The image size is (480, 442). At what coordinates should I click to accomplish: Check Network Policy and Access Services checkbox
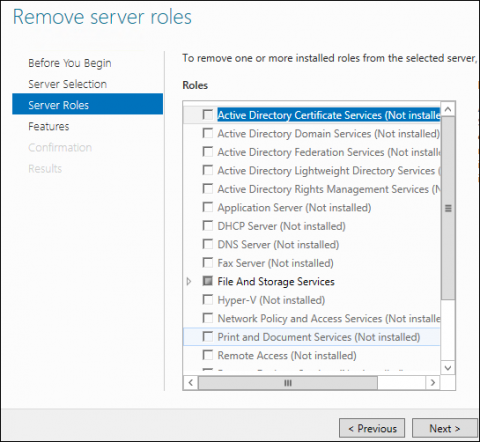208,318
